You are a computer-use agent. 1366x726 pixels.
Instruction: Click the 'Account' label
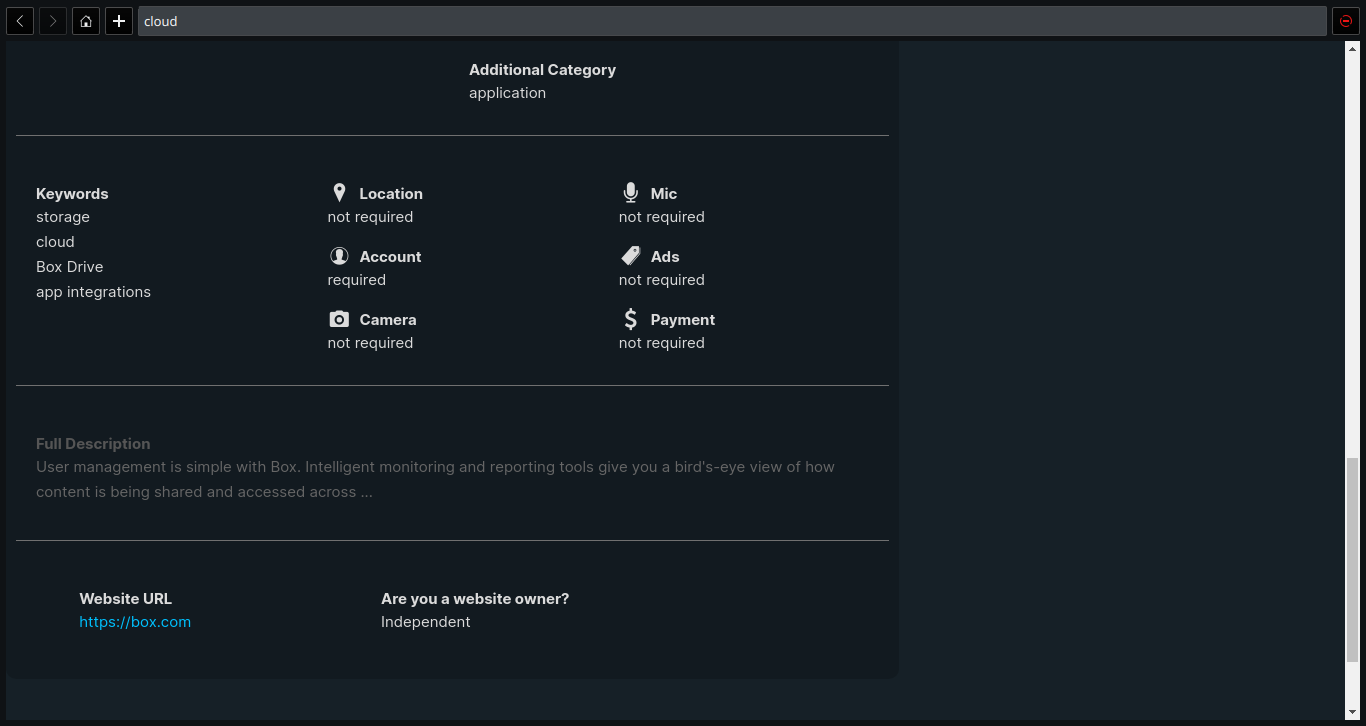(x=390, y=257)
